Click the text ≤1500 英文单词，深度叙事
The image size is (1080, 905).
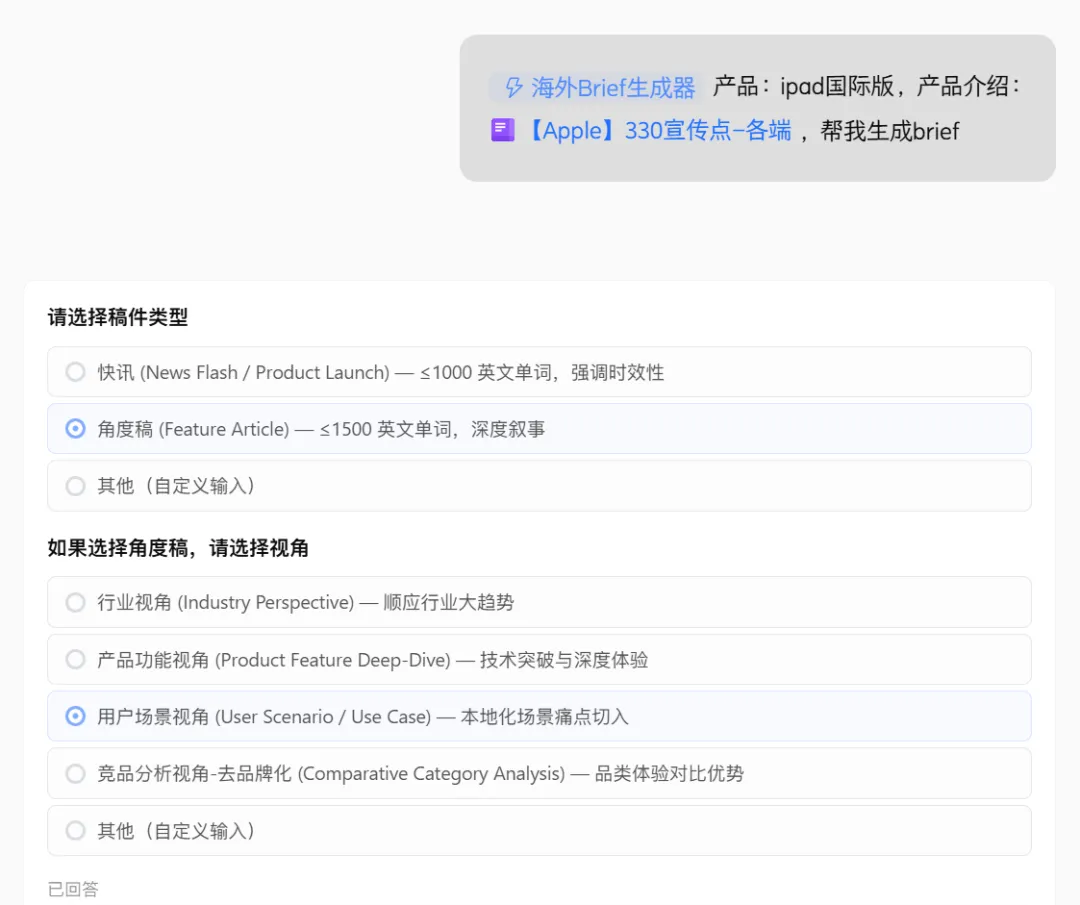[433, 430]
